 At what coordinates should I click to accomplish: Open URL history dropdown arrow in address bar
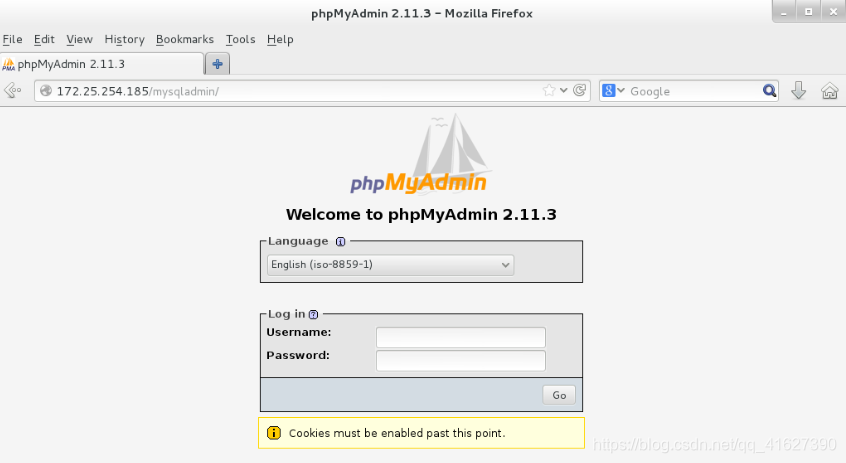(x=563, y=90)
